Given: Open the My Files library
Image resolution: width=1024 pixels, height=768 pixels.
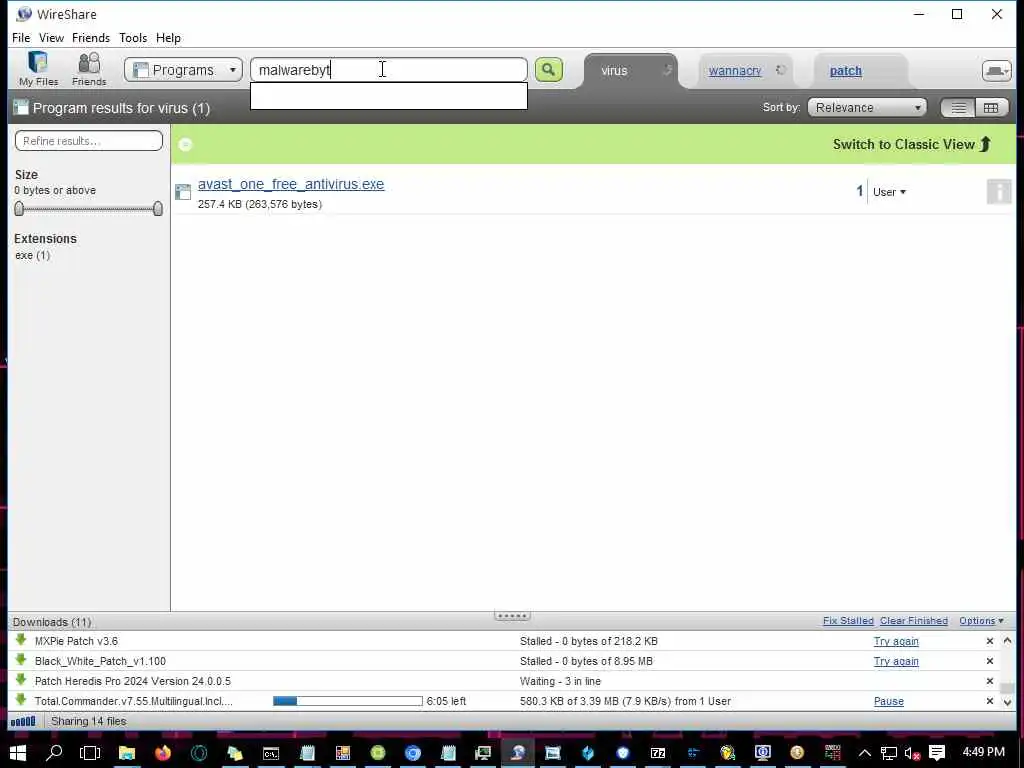Looking at the screenshot, I should point(38,69).
